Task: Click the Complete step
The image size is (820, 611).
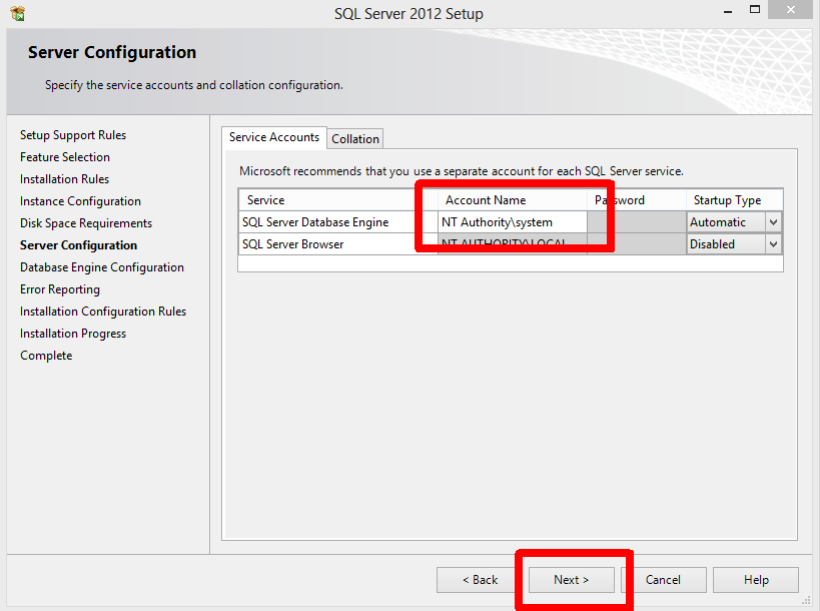Action: [46, 356]
